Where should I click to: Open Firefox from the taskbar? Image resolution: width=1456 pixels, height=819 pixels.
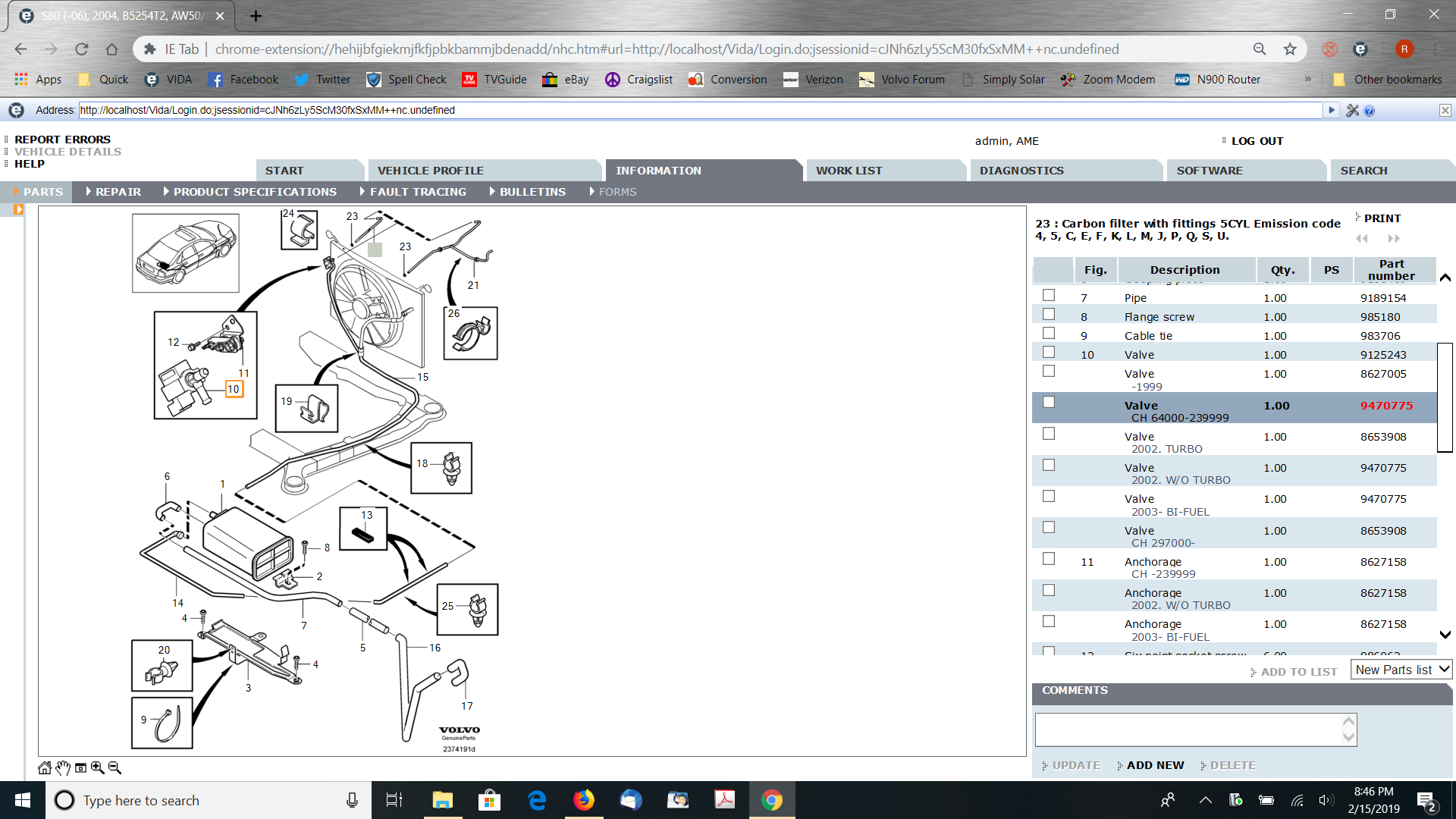[x=584, y=800]
